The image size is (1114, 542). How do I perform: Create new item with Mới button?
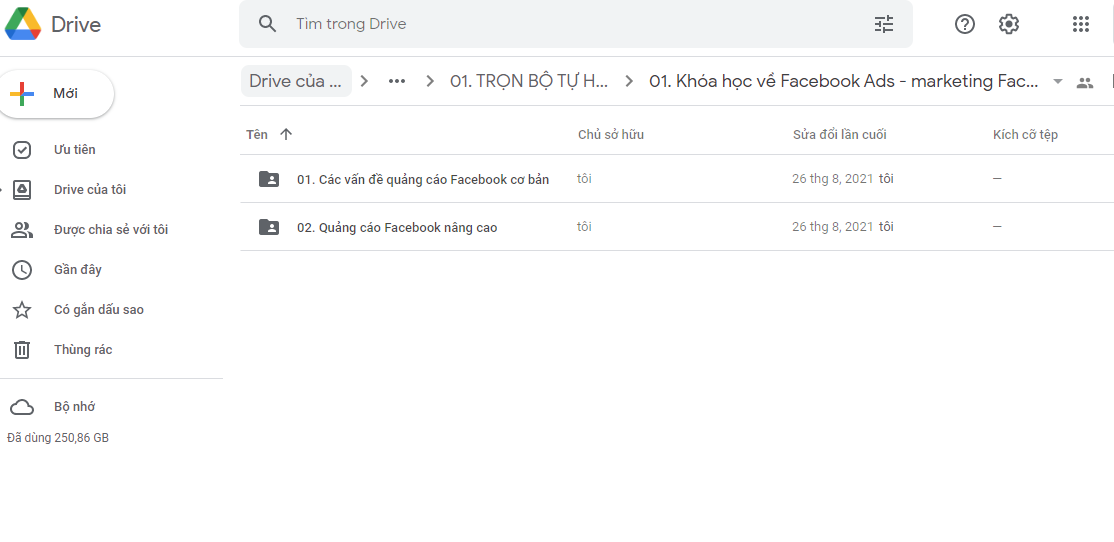tap(56, 94)
